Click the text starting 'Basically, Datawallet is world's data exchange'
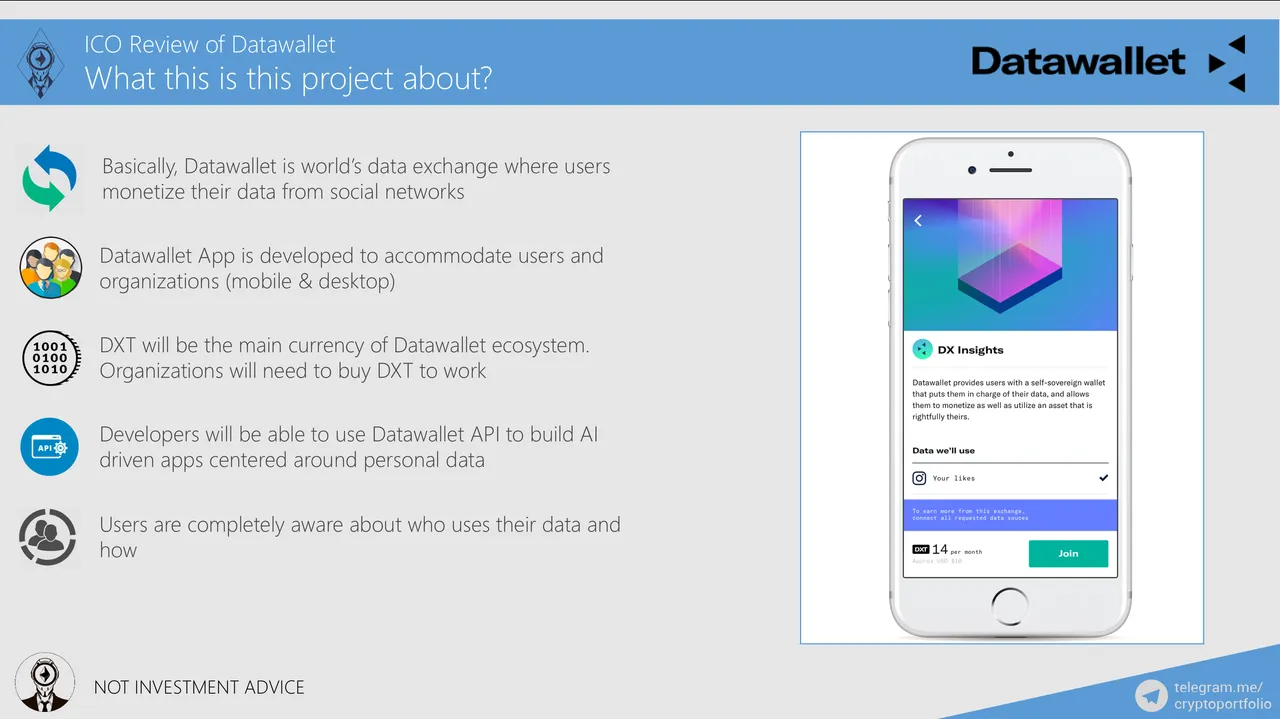Viewport: 1280px width, 719px height. click(x=356, y=179)
